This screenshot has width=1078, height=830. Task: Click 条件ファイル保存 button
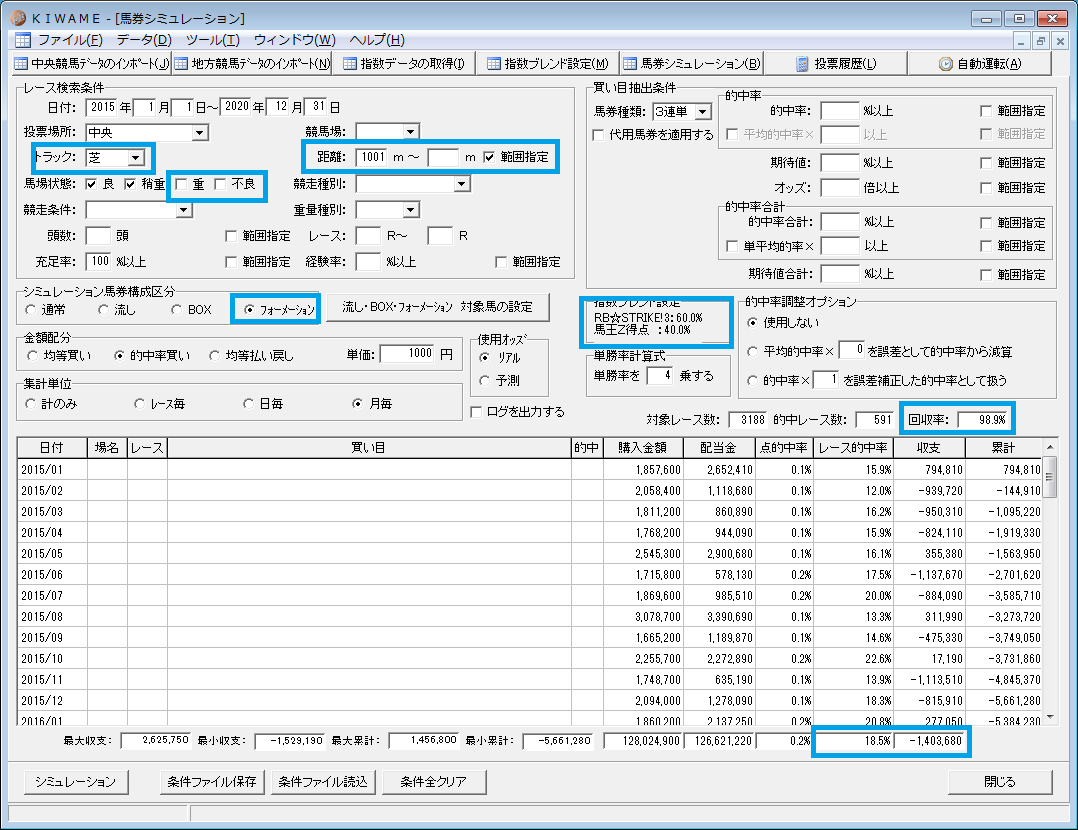coord(212,782)
